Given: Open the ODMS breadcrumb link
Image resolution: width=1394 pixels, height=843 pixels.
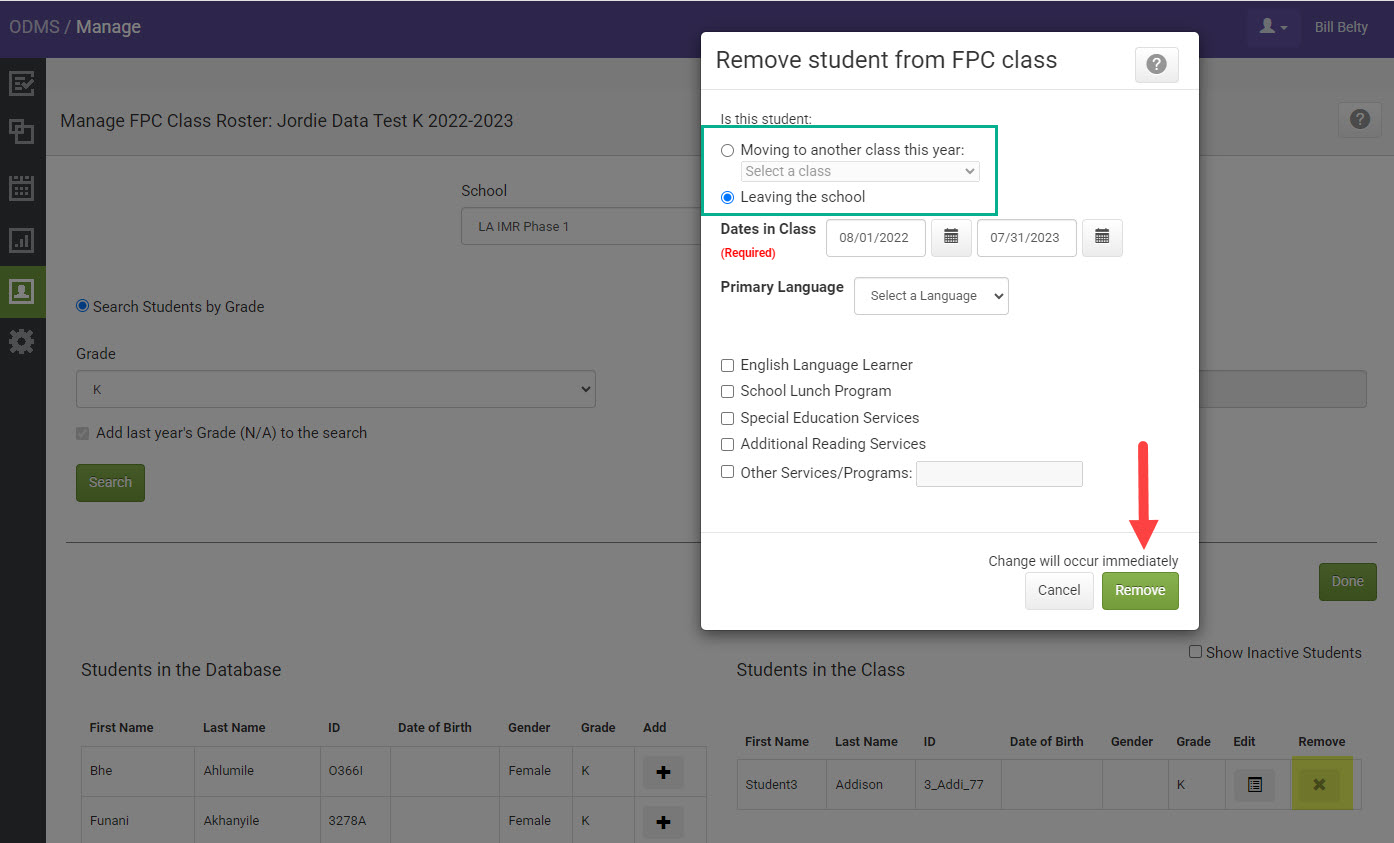Looking at the screenshot, I should click(x=34, y=27).
